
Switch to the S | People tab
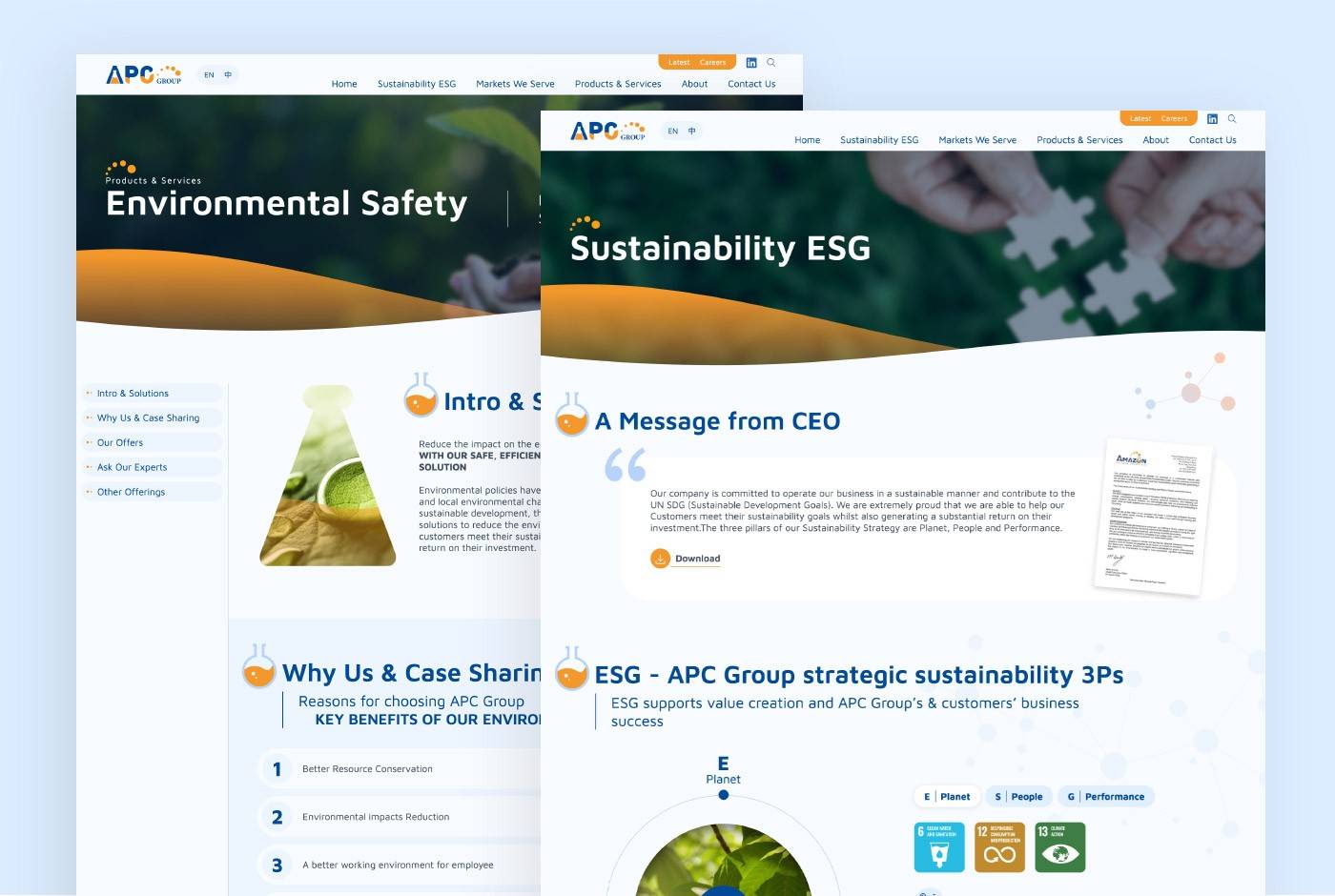click(x=1017, y=797)
